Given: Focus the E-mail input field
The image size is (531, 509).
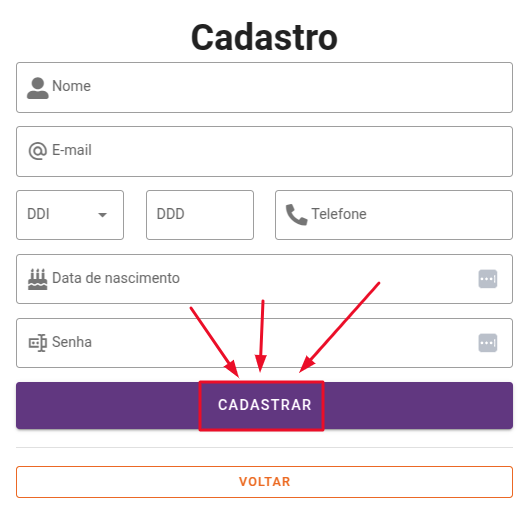Looking at the screenshot, I should 264,151.
